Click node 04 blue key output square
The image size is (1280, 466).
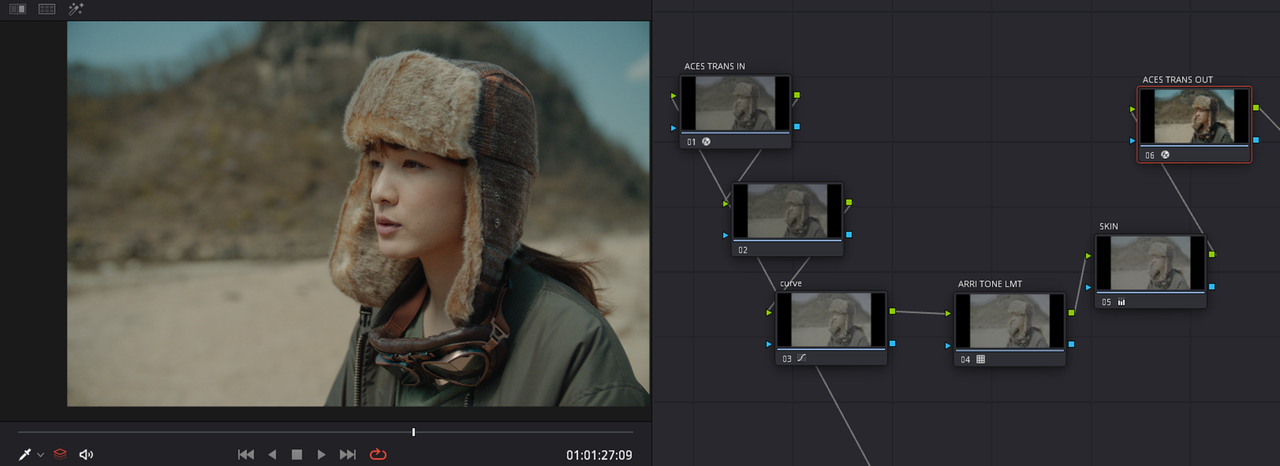(x=1071, y=344)
